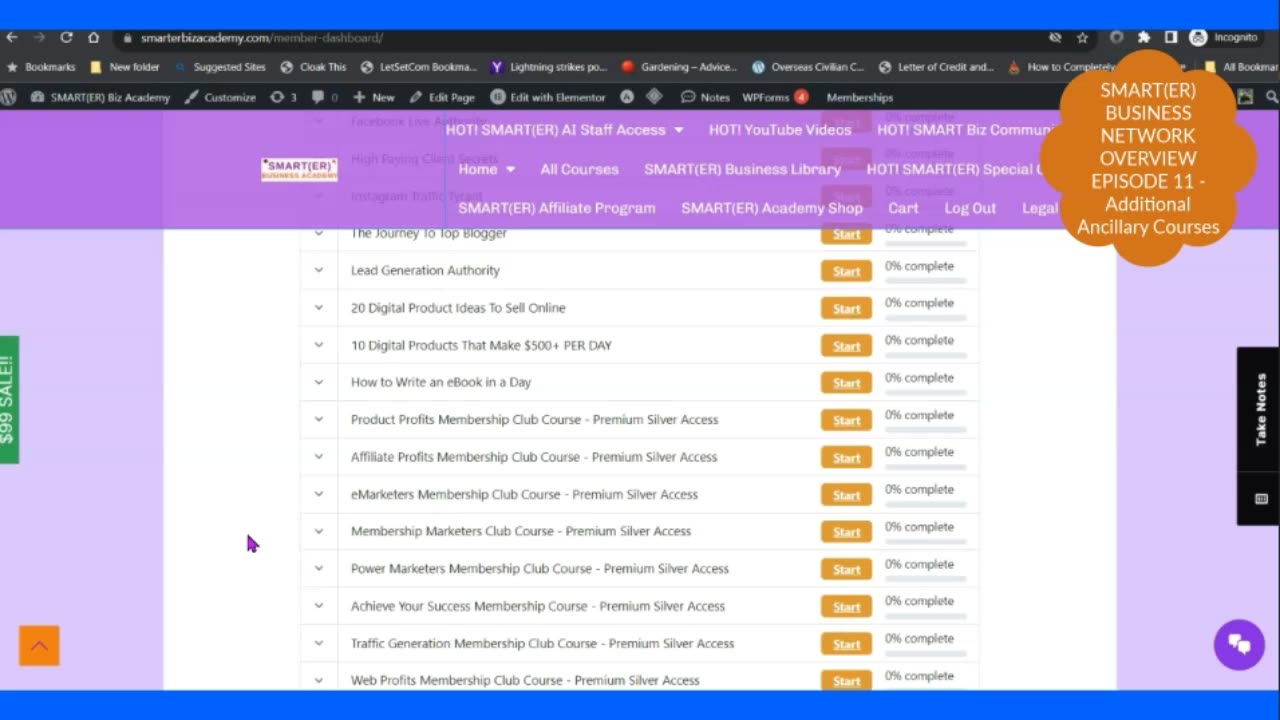Click Customize in the admin bar
The width and height of the screenshot is (1280, 720).
pyautogui.click(x=221, y=97)
